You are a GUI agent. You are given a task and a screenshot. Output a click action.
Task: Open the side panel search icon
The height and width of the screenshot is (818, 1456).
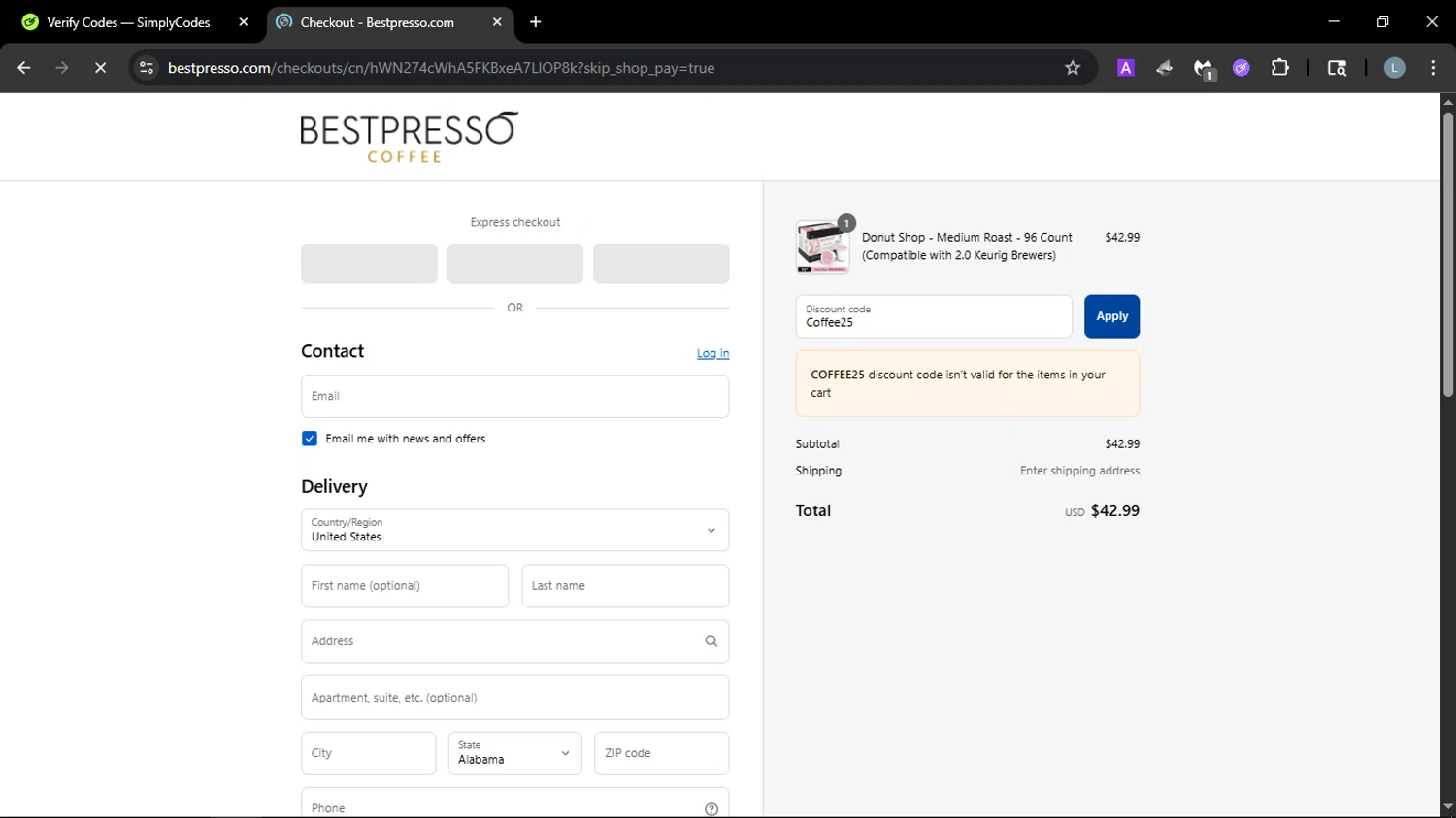[1337, 68]
